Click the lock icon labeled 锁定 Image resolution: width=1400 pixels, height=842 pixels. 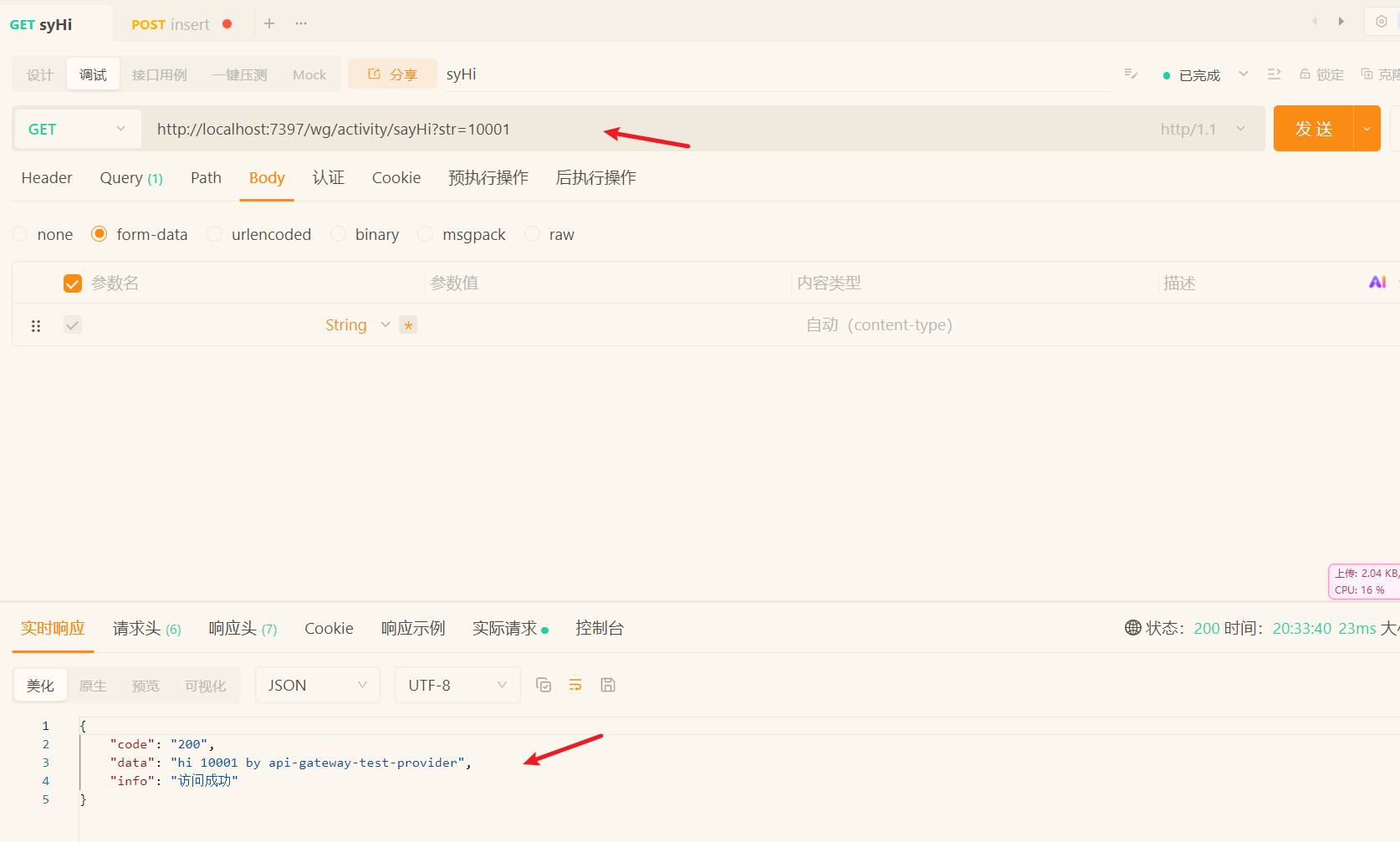pyautogui.click(x=1321, y=74)
